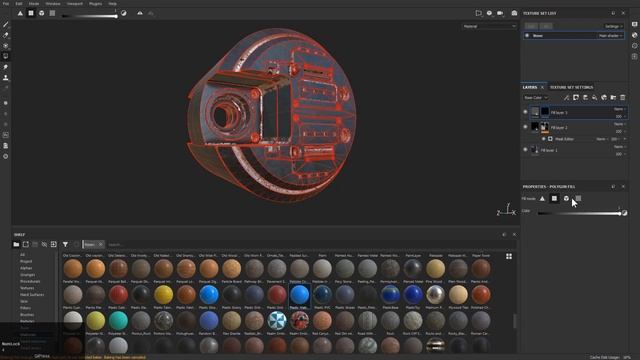Select the Eraser tool in left toolbar

[x=6, y=35]
